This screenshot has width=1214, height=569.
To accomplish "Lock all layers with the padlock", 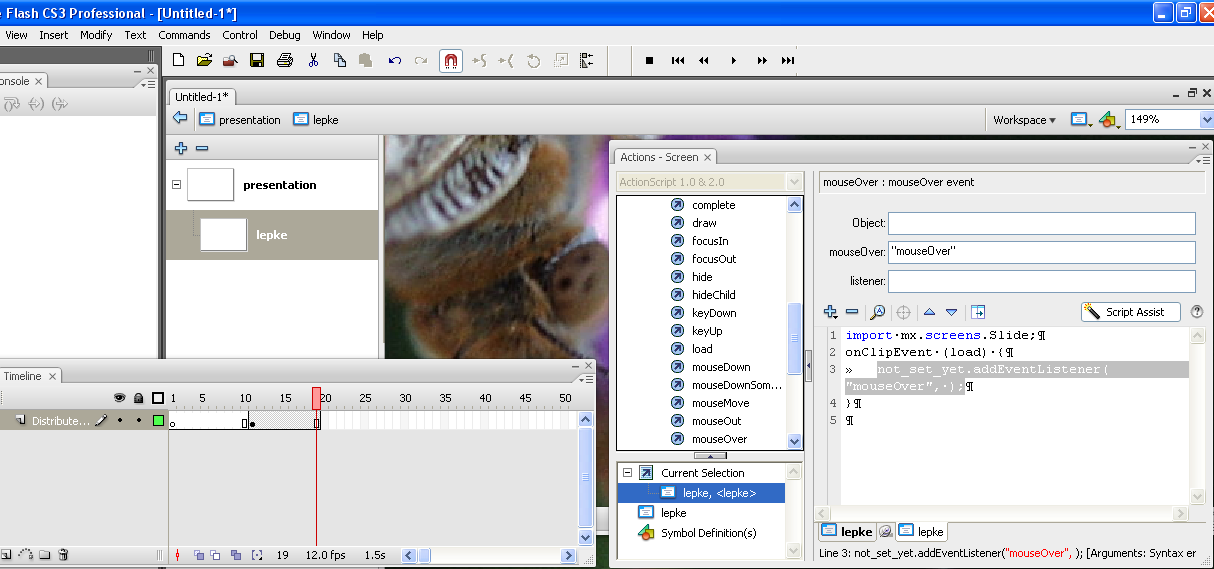I will pyautogui.click(x=139, y=398).
